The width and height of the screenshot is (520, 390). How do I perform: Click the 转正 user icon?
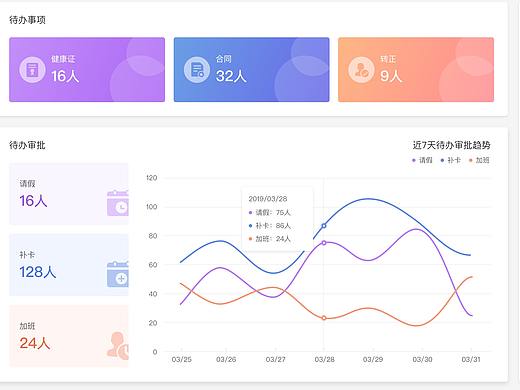pyautogui.click(x=361, y=70)
